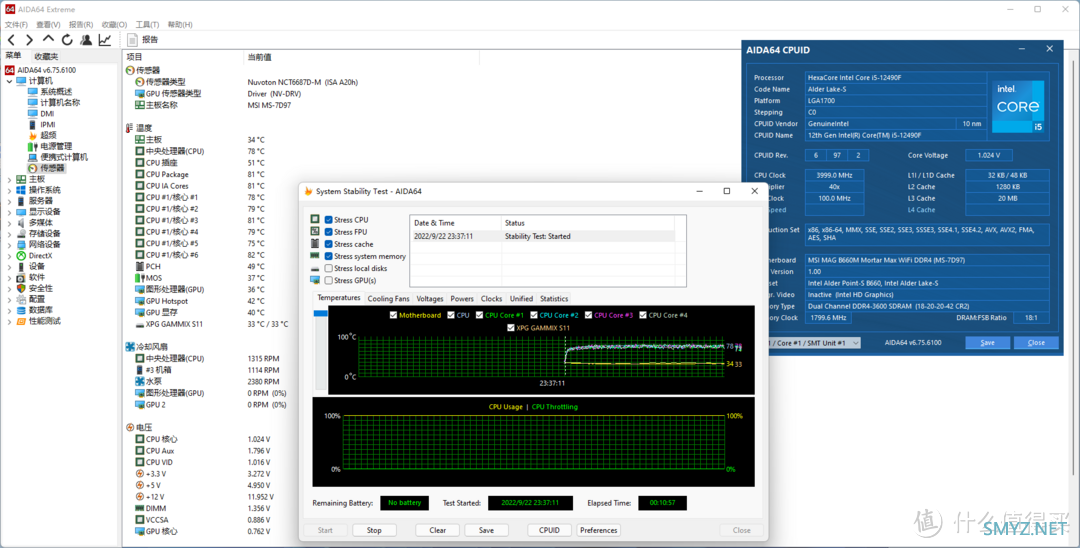The width and height of the screenshot is (1080, 548).
Task: Uncheck Stress system memory checkbox
Action: 329,256
